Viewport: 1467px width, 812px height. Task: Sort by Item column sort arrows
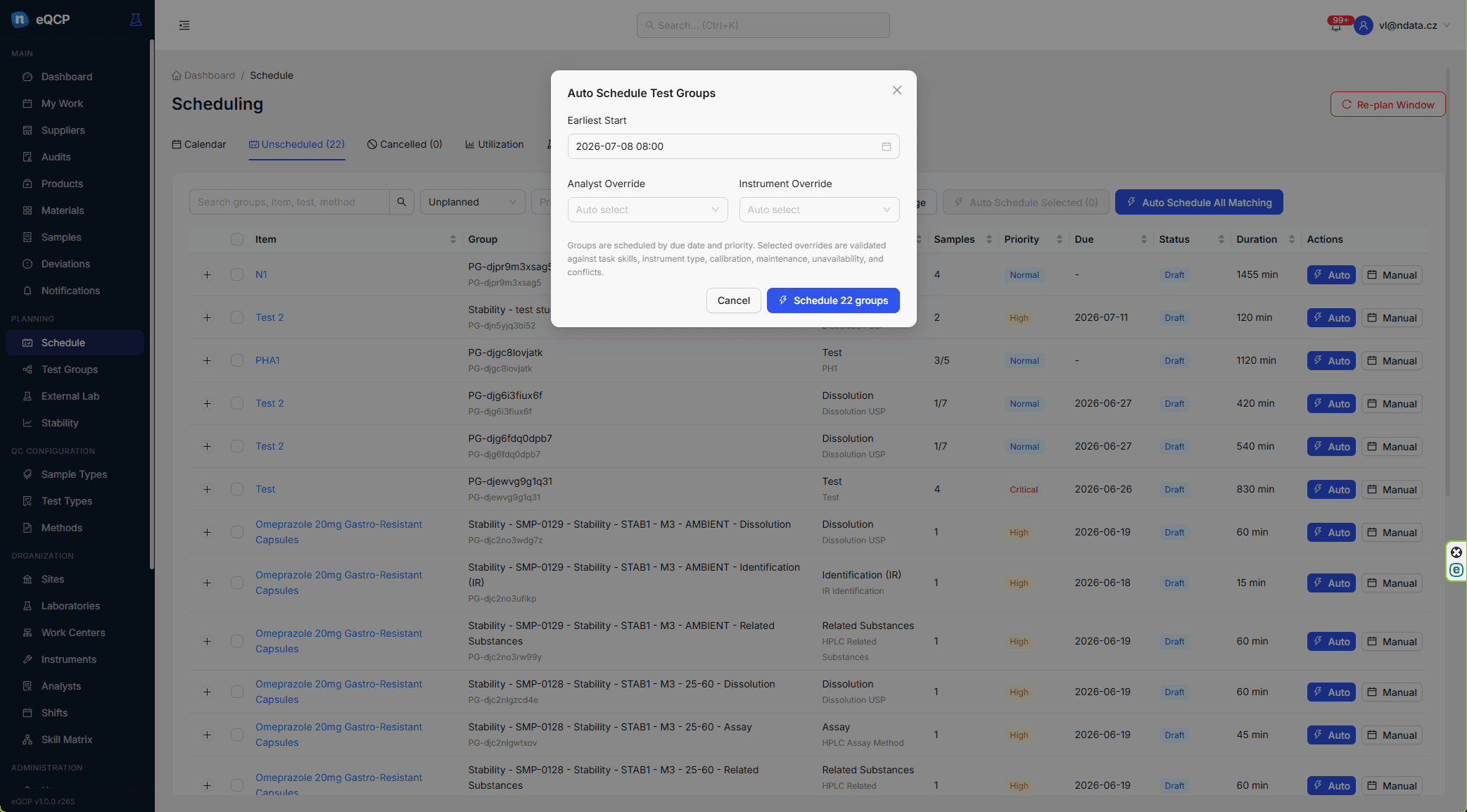452,239
